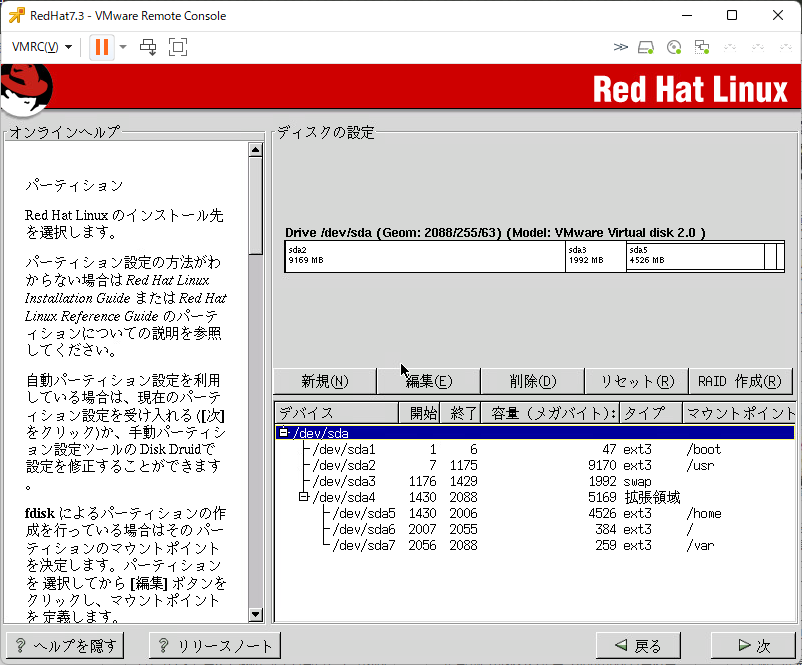
Task: Click the 新規(N) button
Action: pos(325,381)
